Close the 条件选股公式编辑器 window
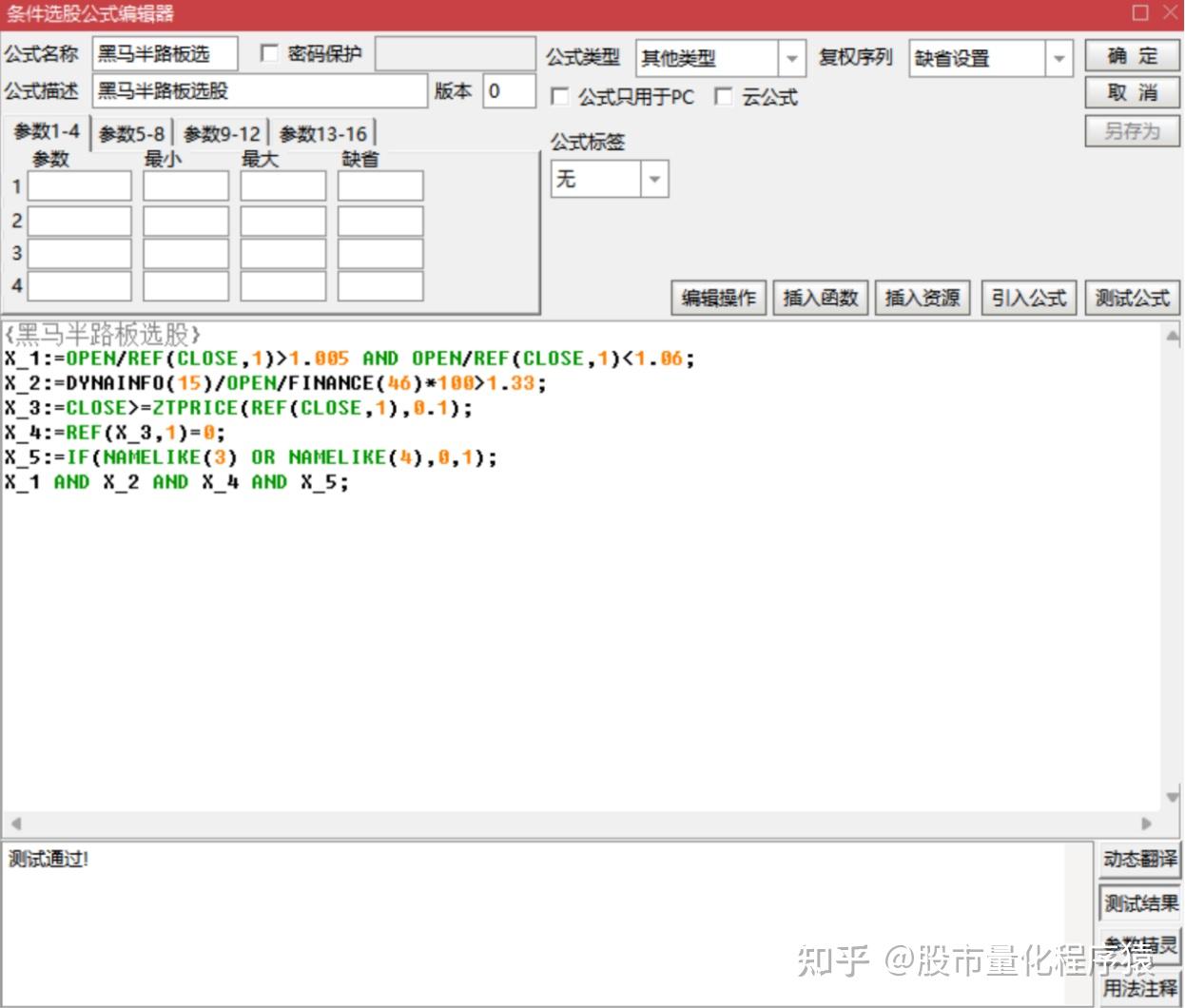The height and width of the screenshot is (1008, 1185). pos(1170,12)
